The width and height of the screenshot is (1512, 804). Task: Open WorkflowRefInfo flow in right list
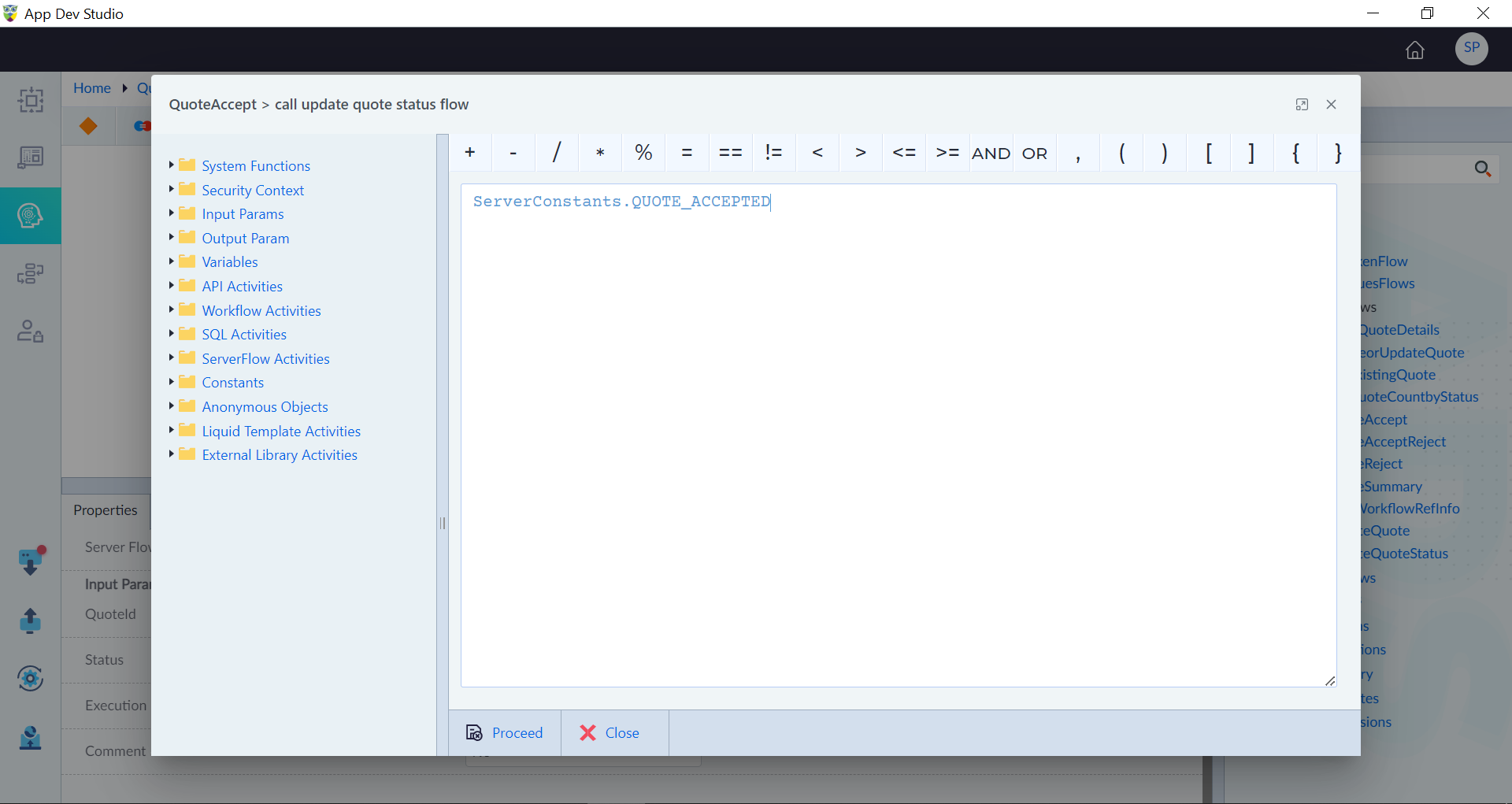tap(1410, 509)
